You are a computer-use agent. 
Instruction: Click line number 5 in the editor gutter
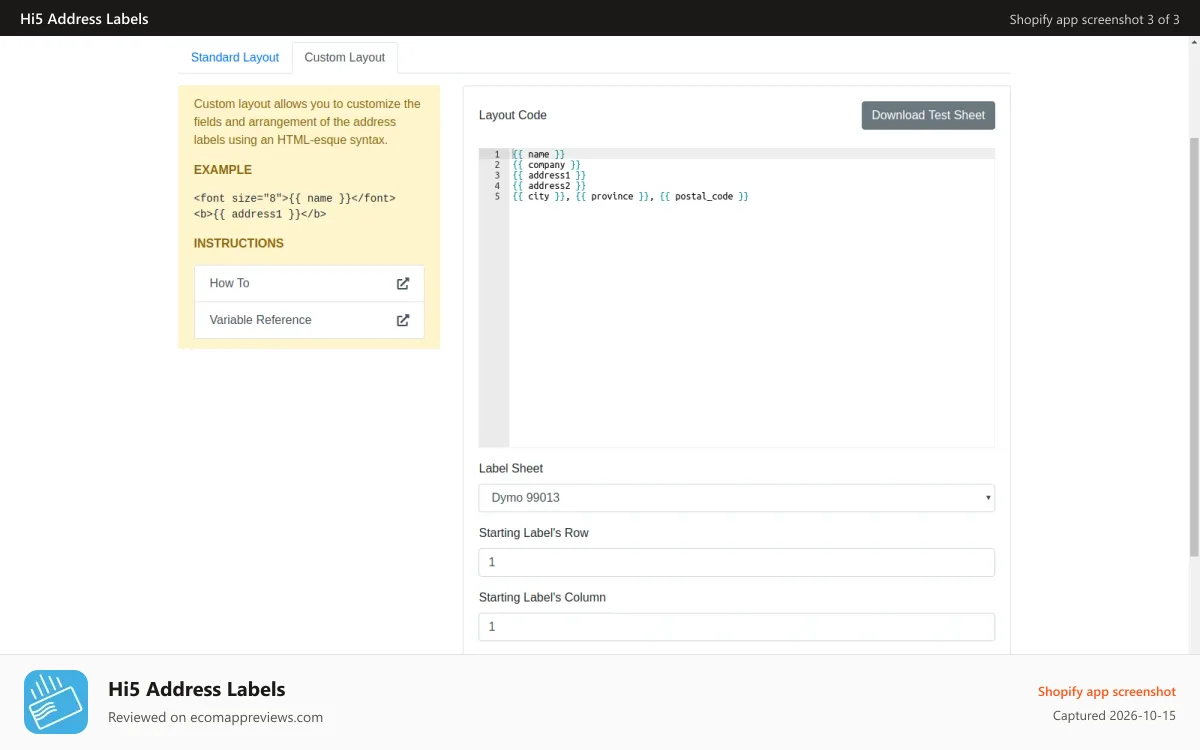(496, 196)
